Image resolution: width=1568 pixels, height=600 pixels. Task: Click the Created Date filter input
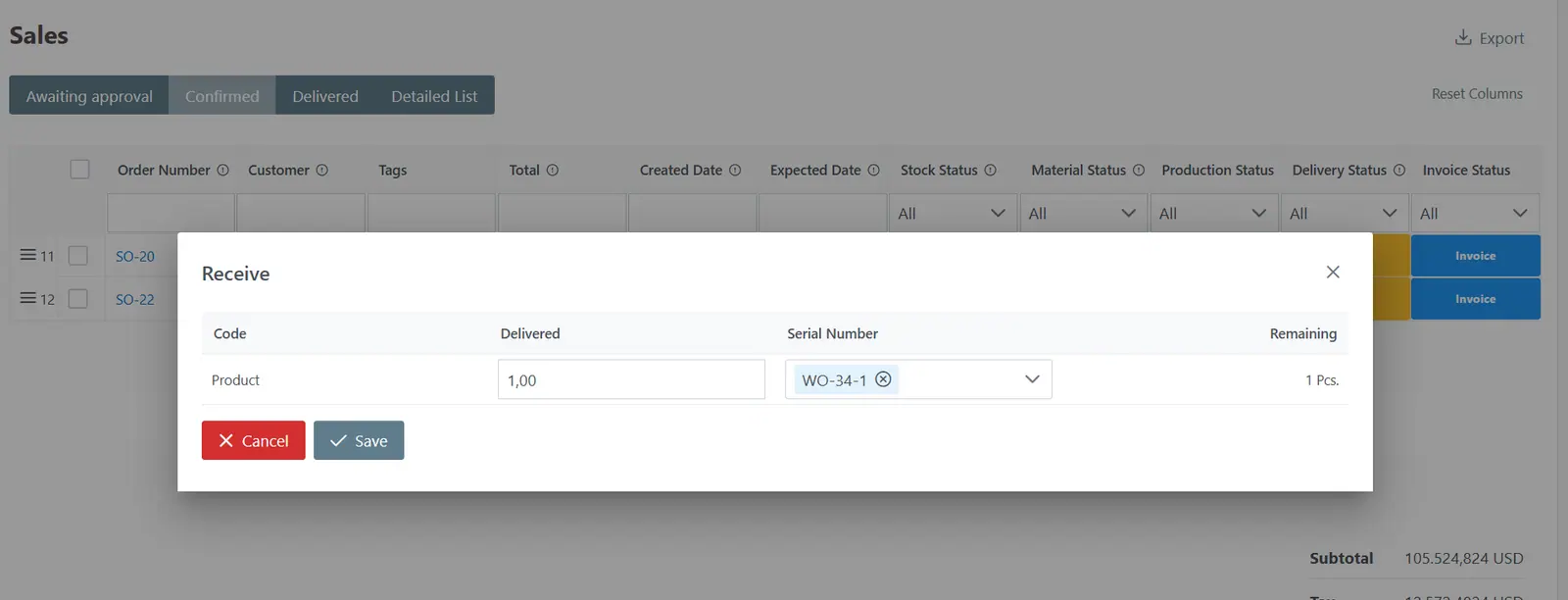(x=693, y=213)
